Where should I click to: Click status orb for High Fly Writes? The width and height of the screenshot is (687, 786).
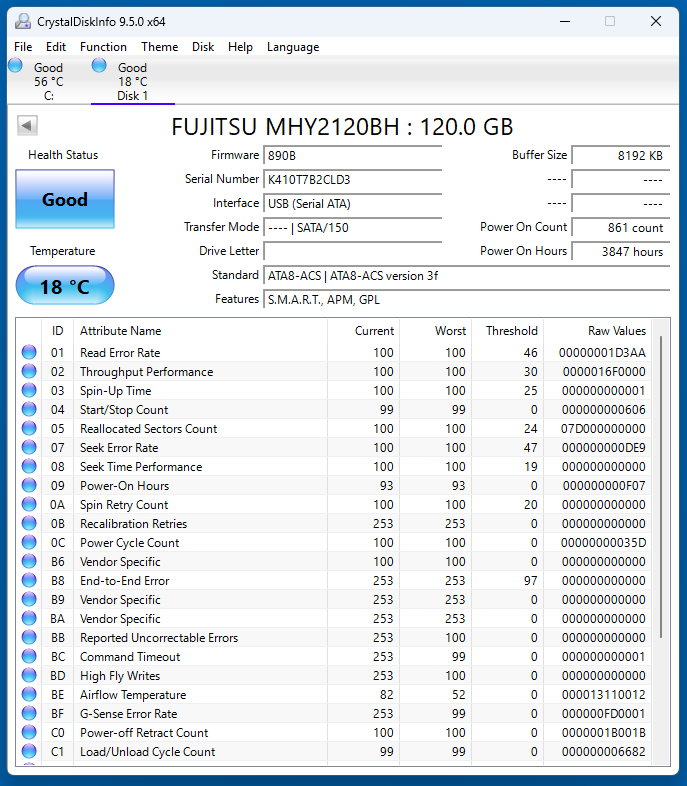coord(29,675)
